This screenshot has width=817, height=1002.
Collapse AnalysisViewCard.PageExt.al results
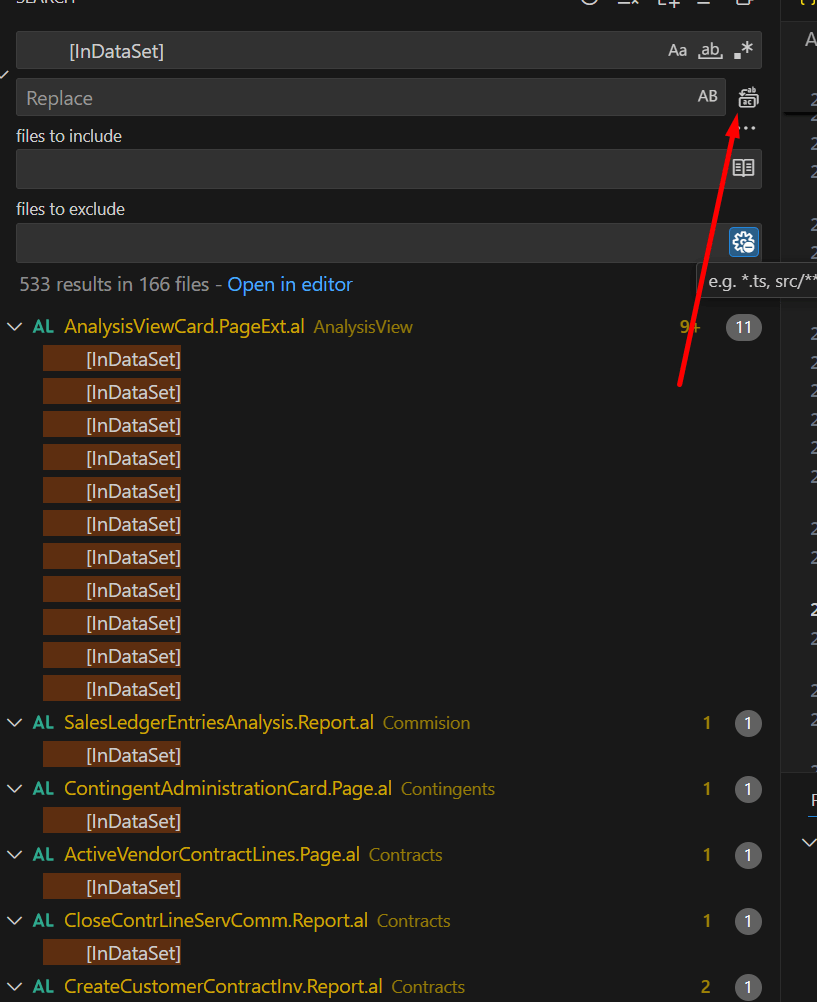coord(14,327)
